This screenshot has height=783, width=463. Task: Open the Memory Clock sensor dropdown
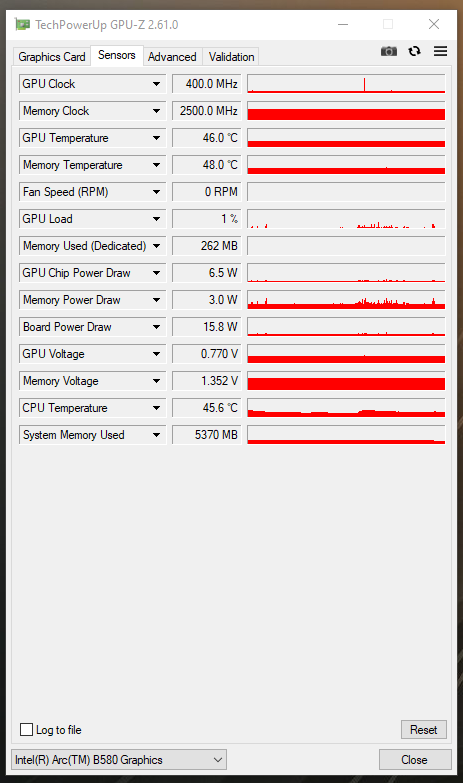[92, 111]
